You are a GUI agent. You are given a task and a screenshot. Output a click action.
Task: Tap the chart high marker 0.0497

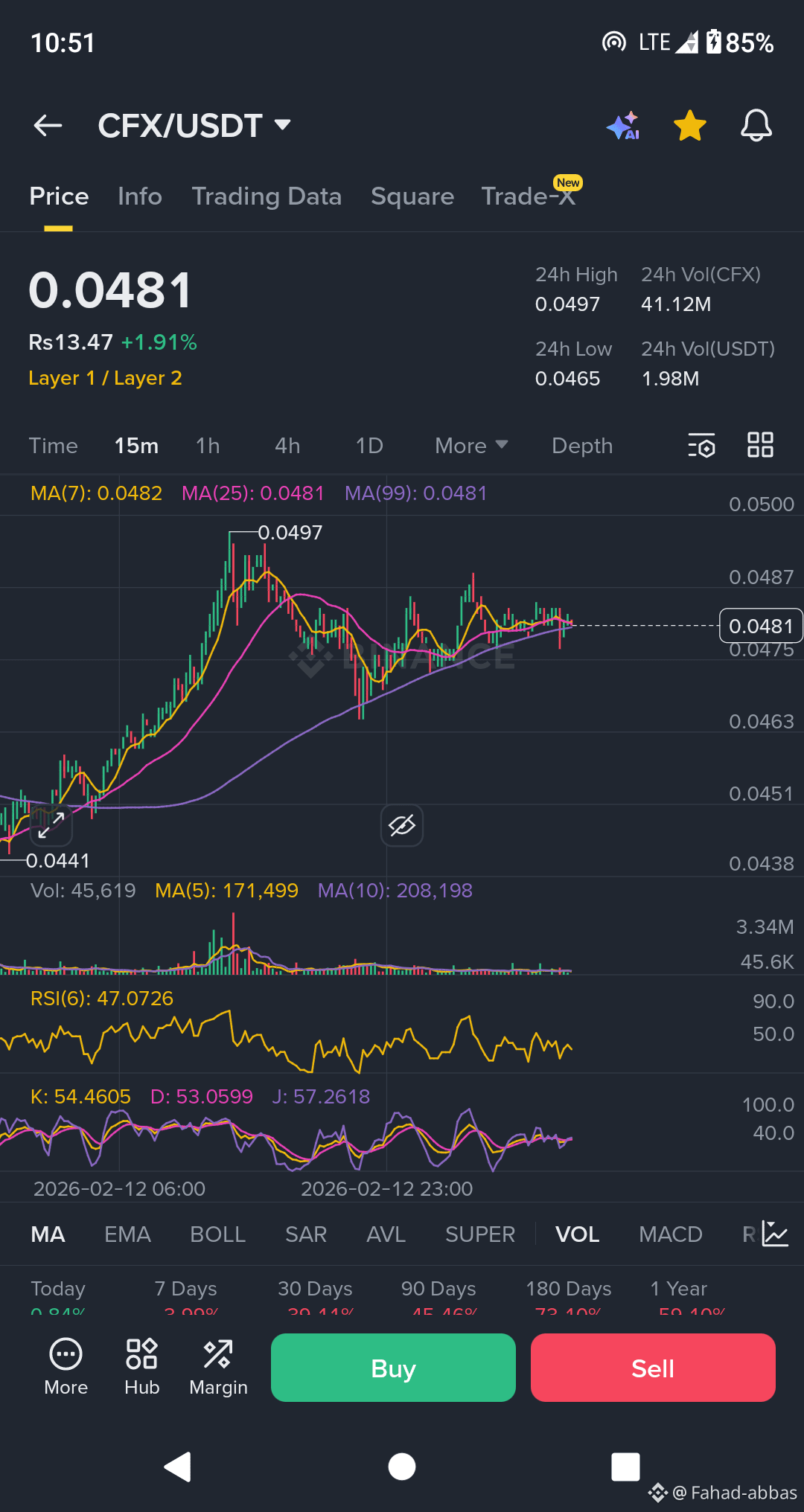pyautogui.click(x=290, y=533)
